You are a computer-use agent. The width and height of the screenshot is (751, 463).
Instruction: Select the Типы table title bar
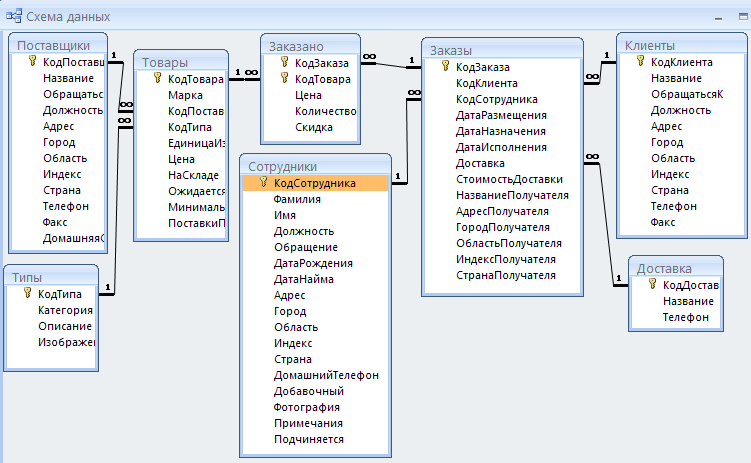(x=51, y=277)
